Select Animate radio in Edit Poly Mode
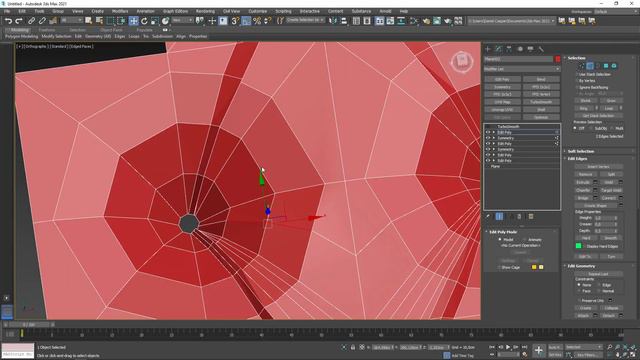Image resolution: width=640 pixels, height=360 pixels. [x=524, y=240]
